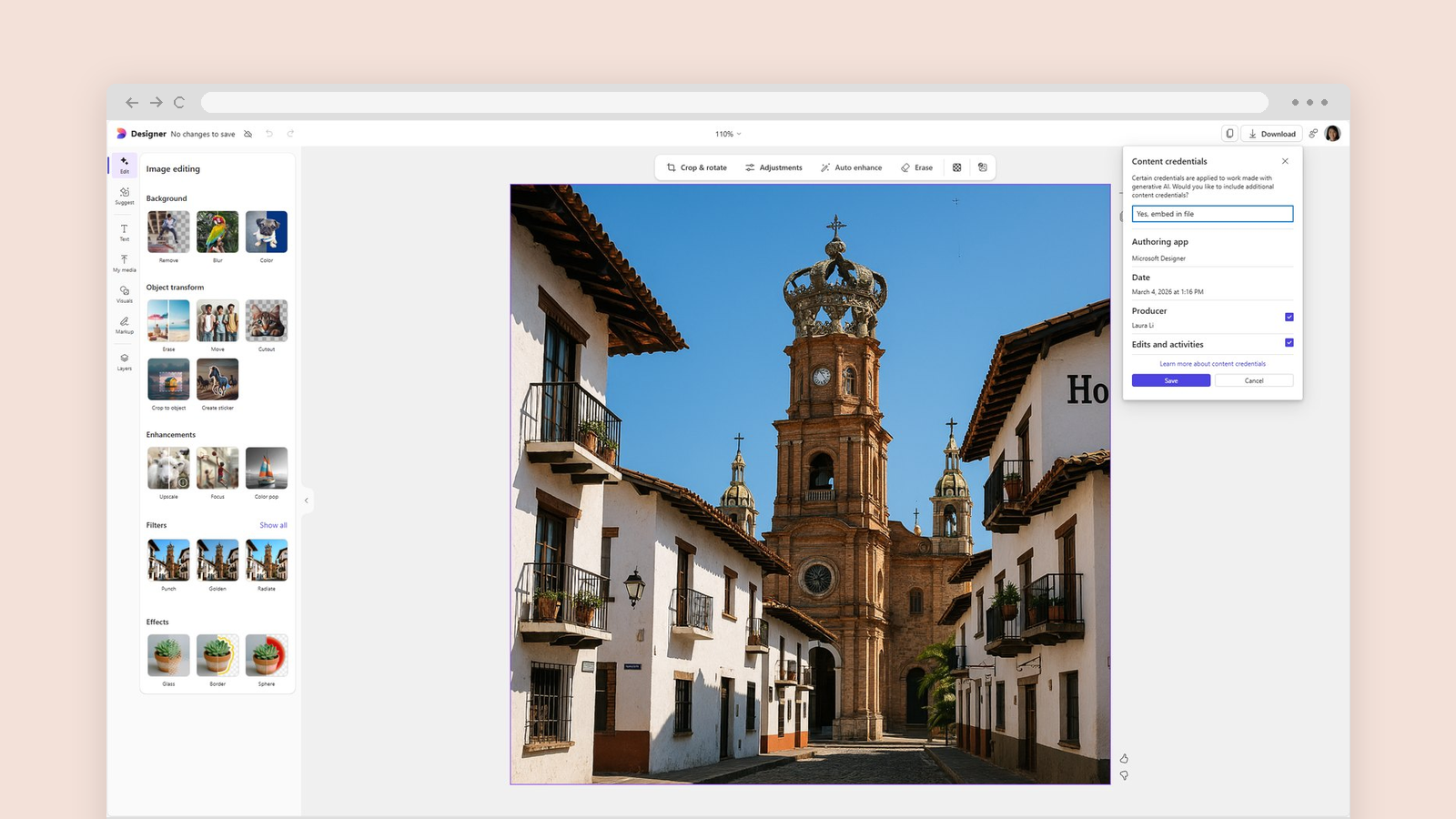Open the 110% zoom dropdown
1456x819 pixels.
(728, 134)
